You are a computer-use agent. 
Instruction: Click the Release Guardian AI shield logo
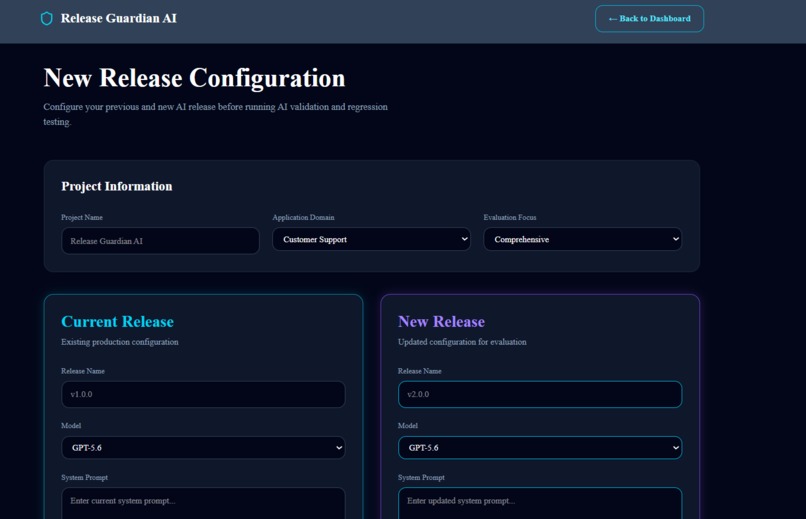pos(47,18)
